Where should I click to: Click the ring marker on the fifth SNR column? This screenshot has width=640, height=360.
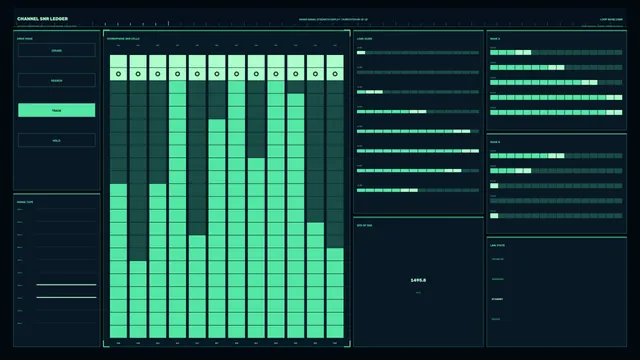pos(197,74)
